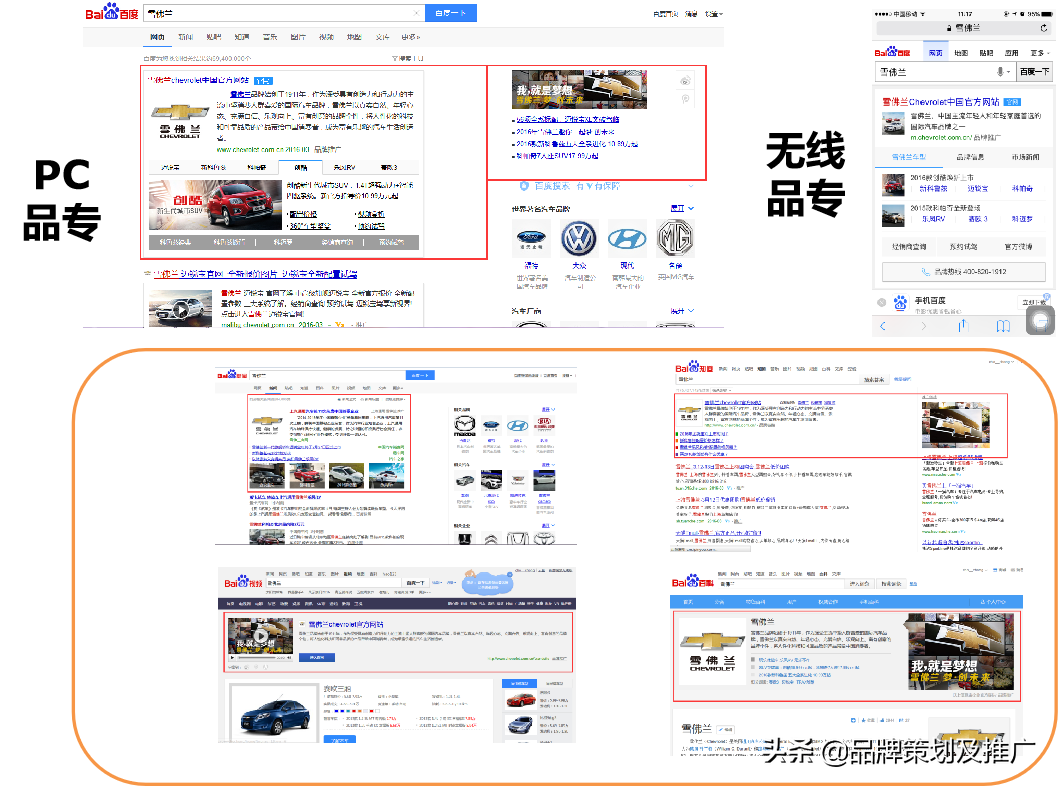Click the 手机百度 paw app icon

click(900, 303)
